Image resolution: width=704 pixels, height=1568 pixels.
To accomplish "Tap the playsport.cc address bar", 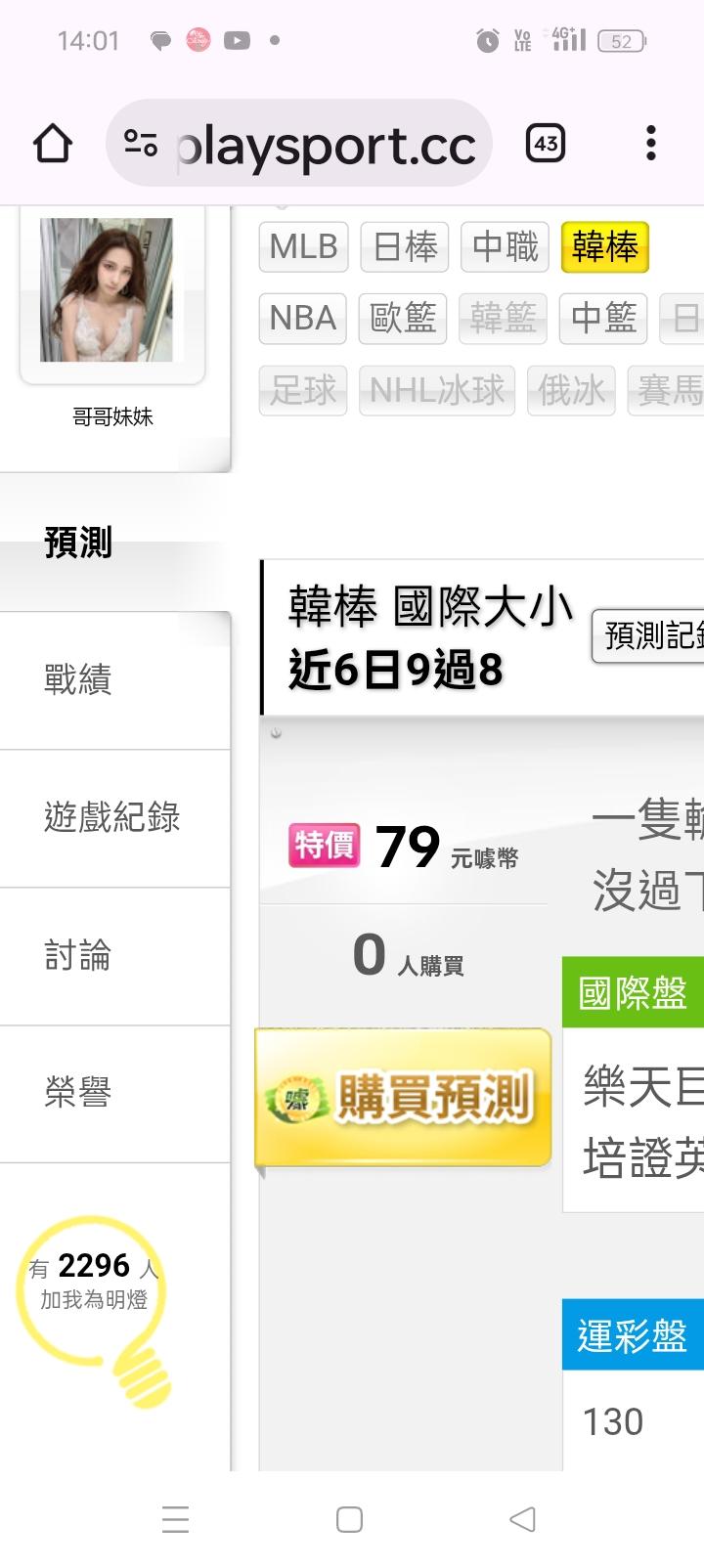I will pyautogui.click(x=298, y=144).
